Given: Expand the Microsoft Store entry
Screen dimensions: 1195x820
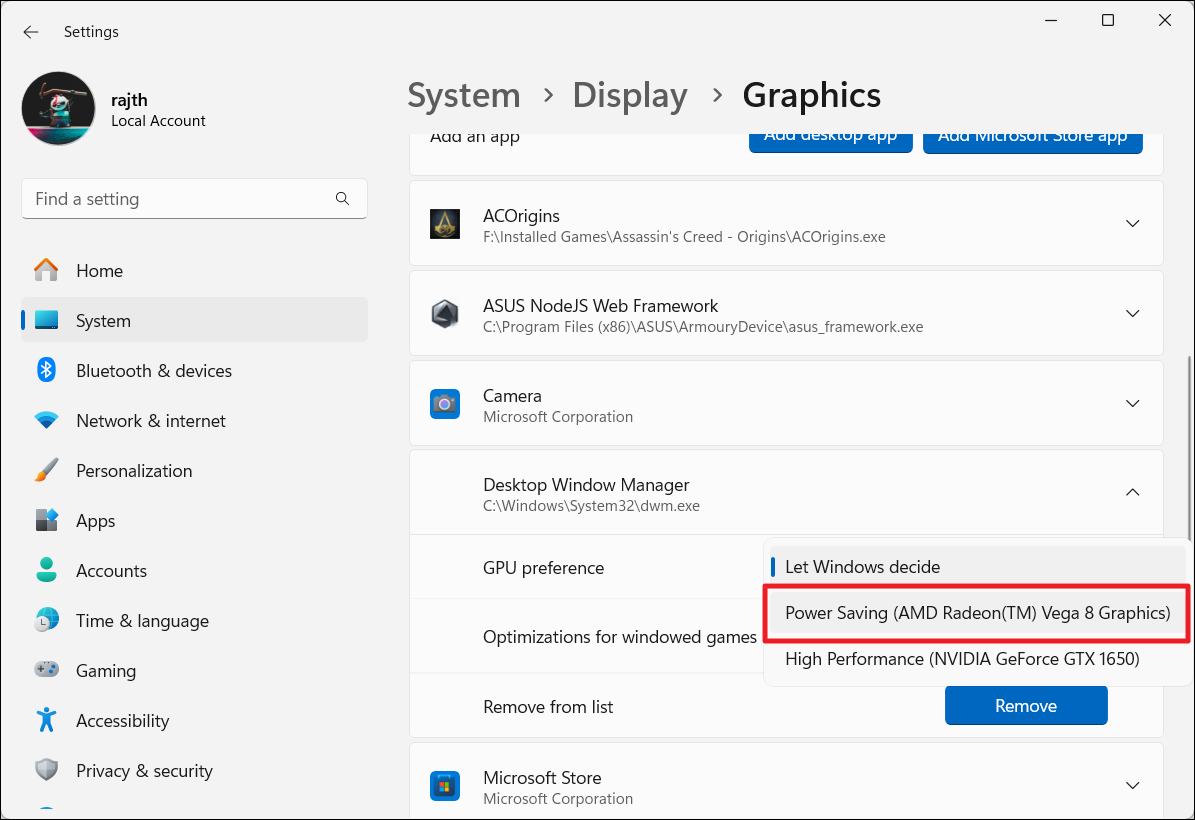Looking at the screenshot, I should [x=1132, y=786].
